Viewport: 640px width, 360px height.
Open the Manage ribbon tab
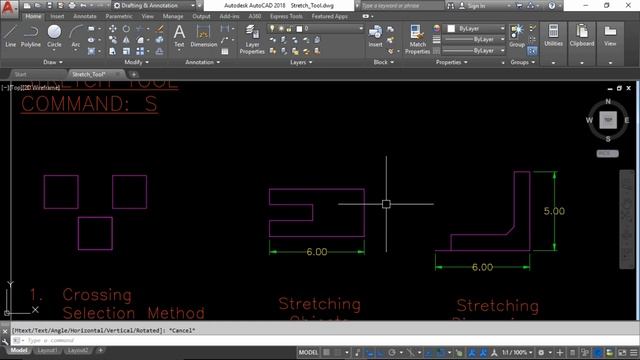click(x=173, y=16)
